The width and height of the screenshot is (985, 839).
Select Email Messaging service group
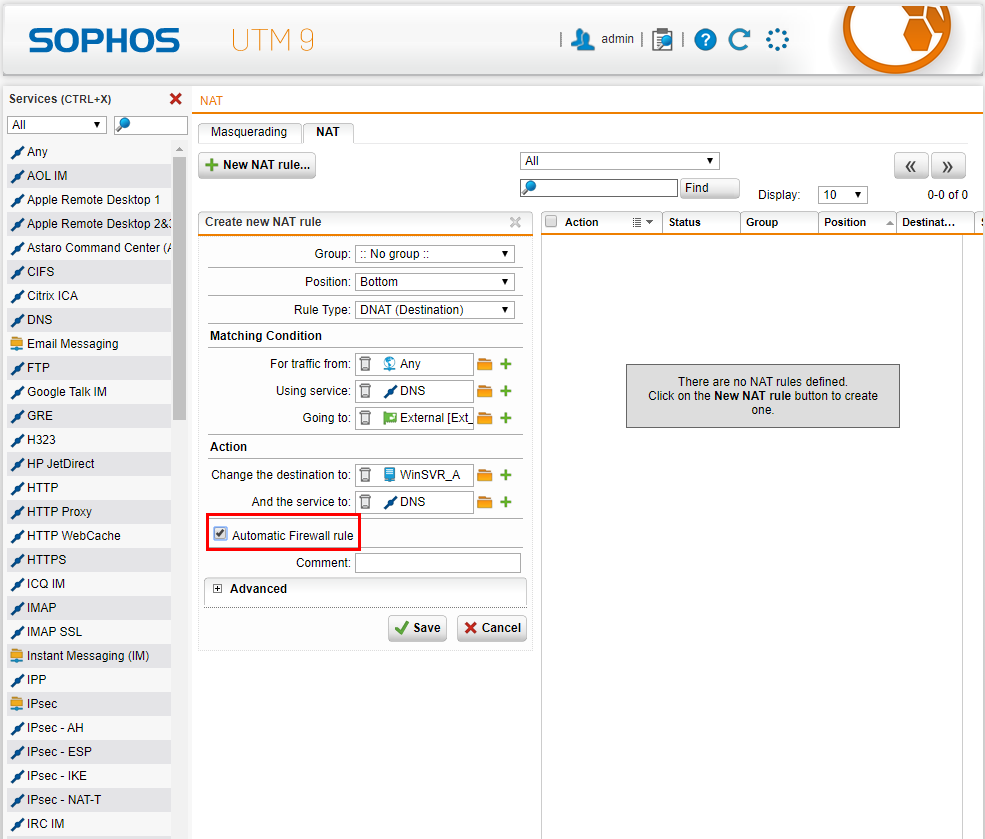[x=89, y=344]
